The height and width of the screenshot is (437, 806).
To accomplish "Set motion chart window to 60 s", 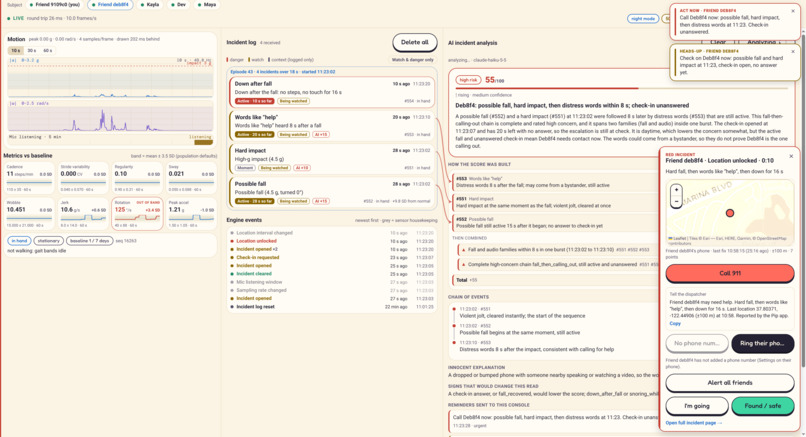I will click(47, 50).
